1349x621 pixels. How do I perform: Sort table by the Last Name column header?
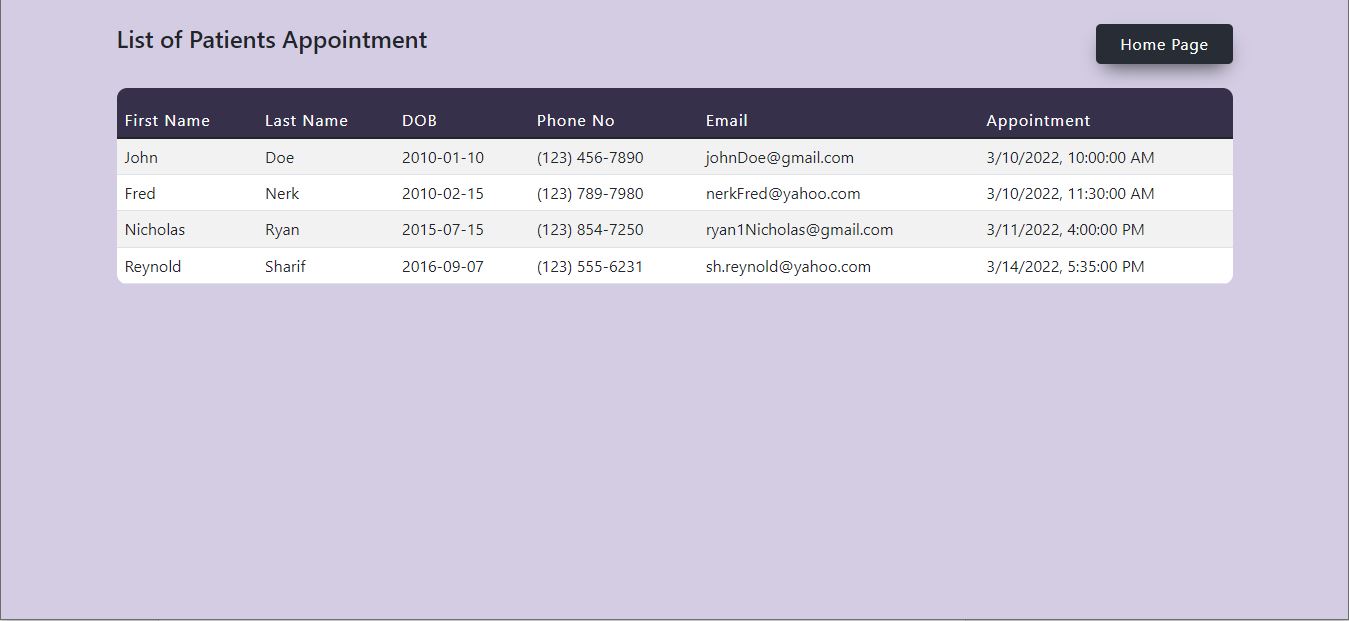[306, 120]
